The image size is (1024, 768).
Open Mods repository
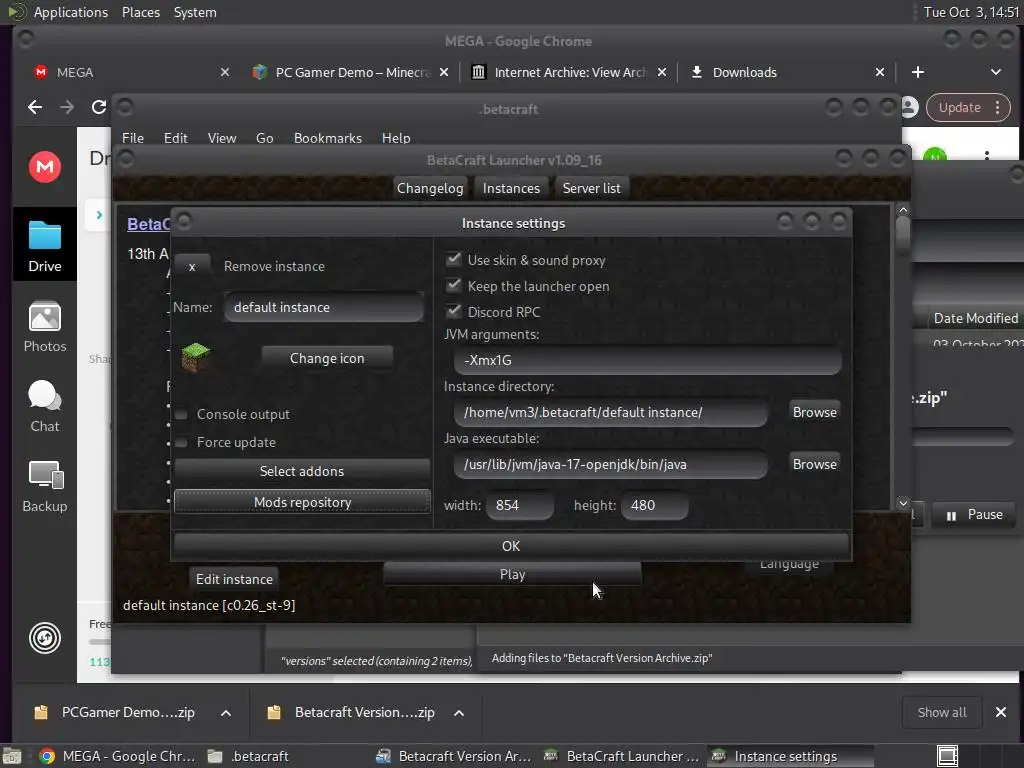[302, 502]
